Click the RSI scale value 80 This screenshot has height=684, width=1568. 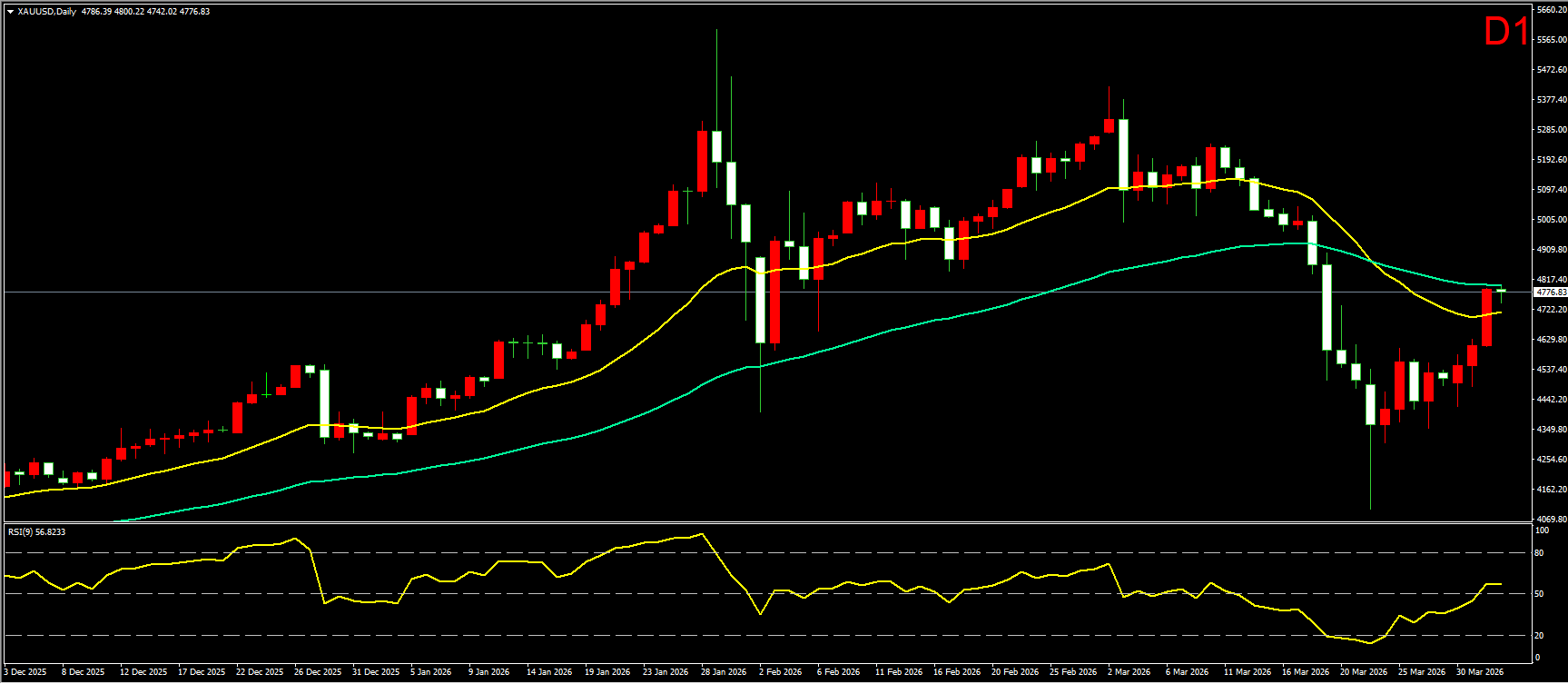coord(1539,553)
